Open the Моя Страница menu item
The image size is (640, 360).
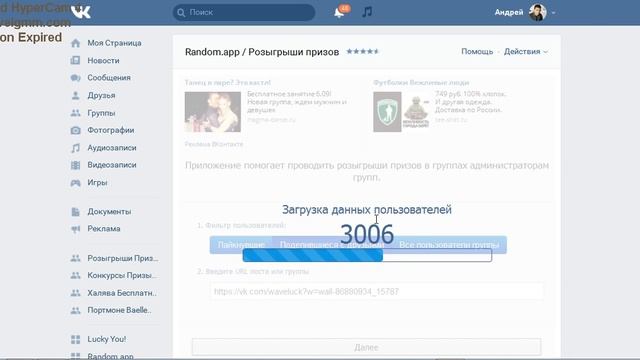pyautogui.click(x=114, y=43)
